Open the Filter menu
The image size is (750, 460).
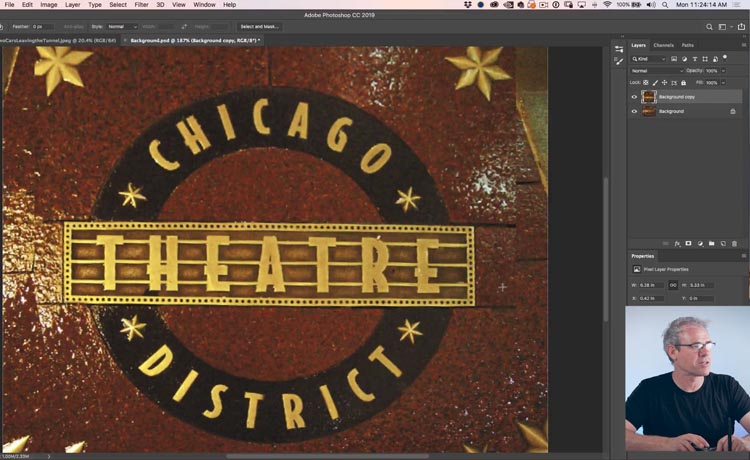point(141,5)
